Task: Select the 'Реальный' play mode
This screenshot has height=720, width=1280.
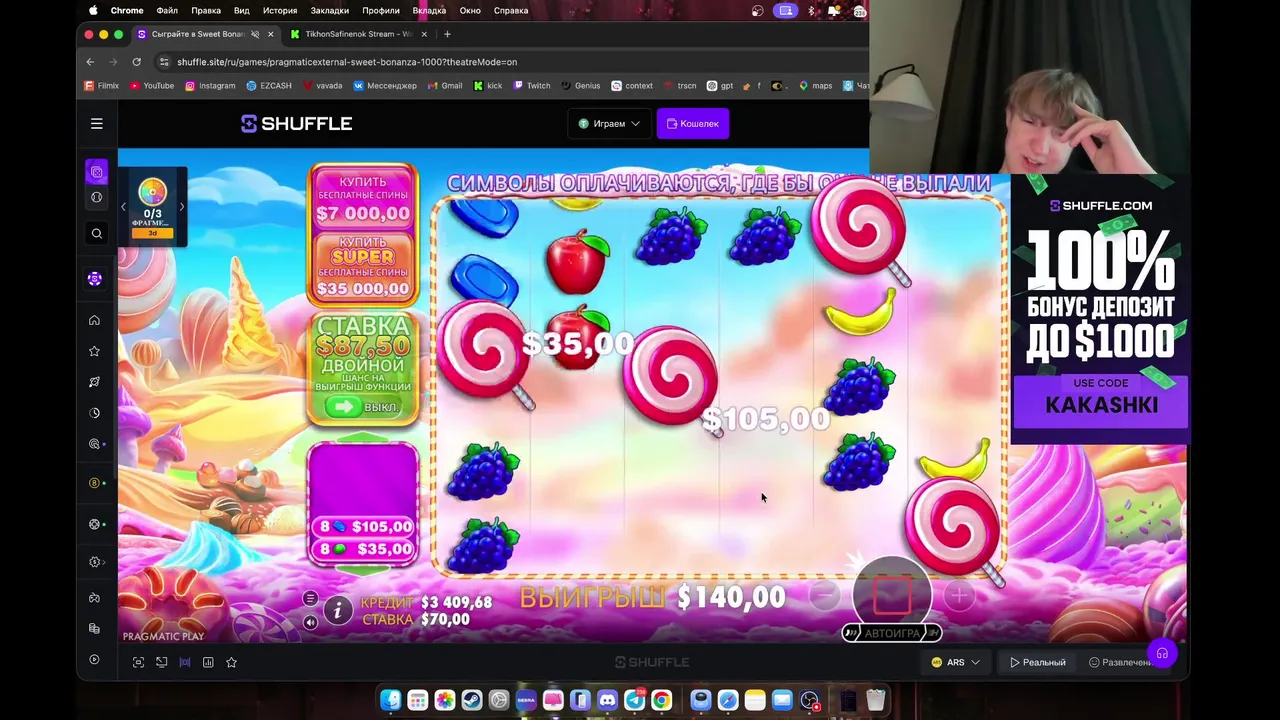Action: click(1037, 662)
